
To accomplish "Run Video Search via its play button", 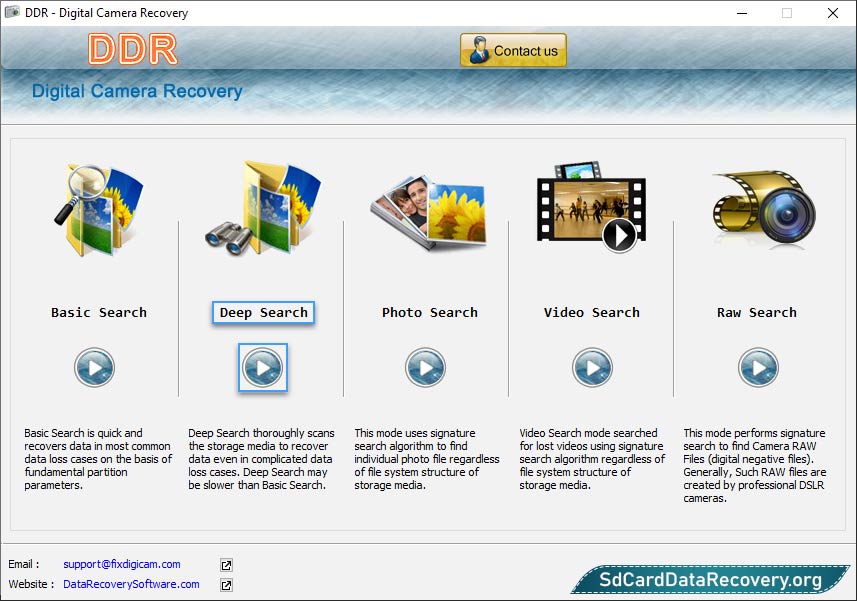I will pos(592,368).
